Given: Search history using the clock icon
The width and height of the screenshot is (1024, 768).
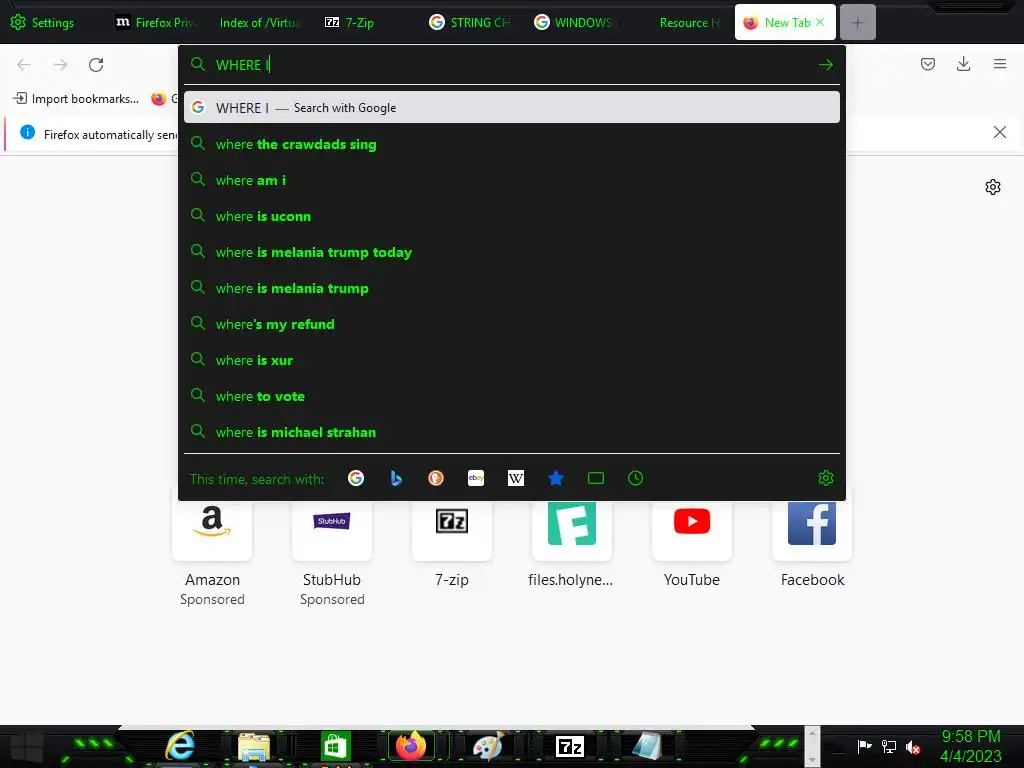Looking at the screenshot, I should 635,478.
